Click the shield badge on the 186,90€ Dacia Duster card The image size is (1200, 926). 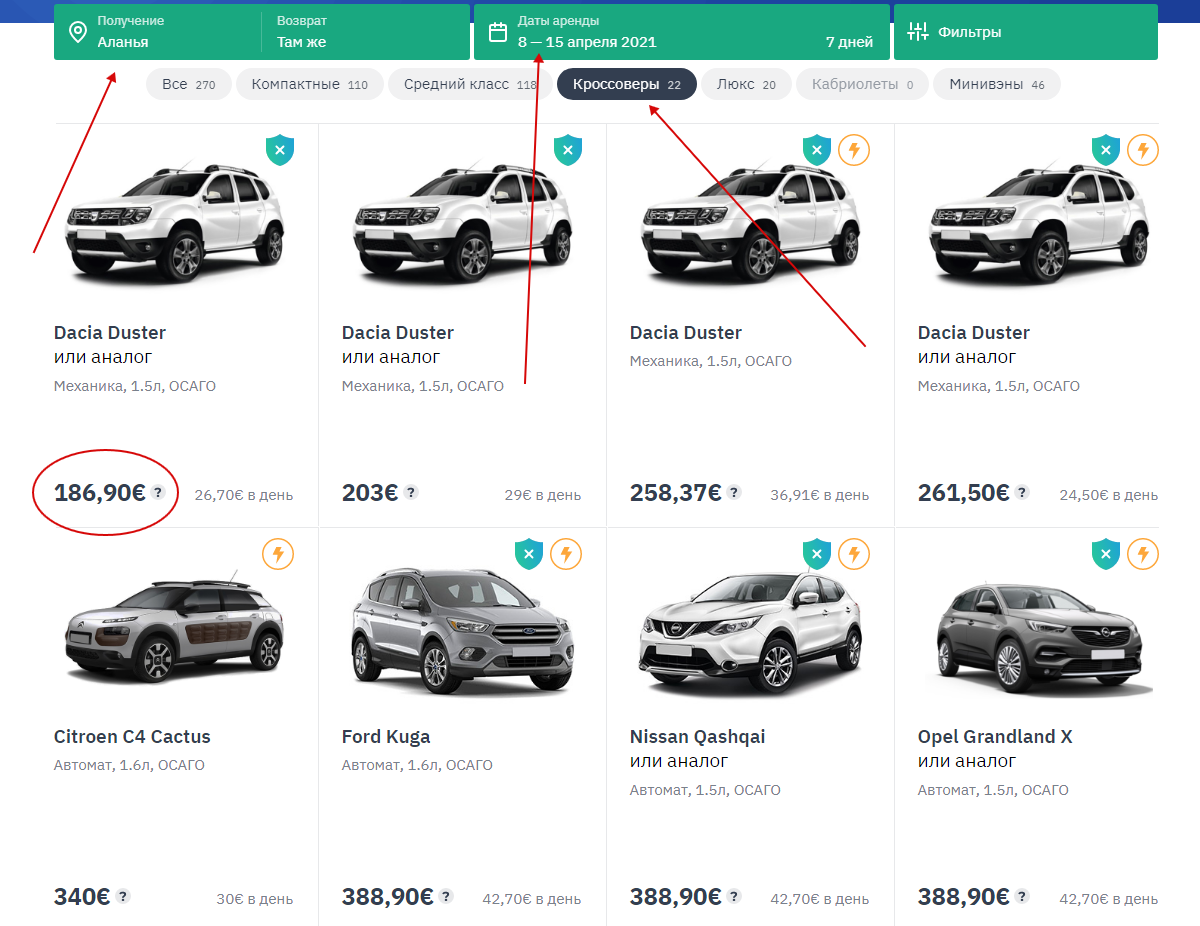tap(280, 150)
